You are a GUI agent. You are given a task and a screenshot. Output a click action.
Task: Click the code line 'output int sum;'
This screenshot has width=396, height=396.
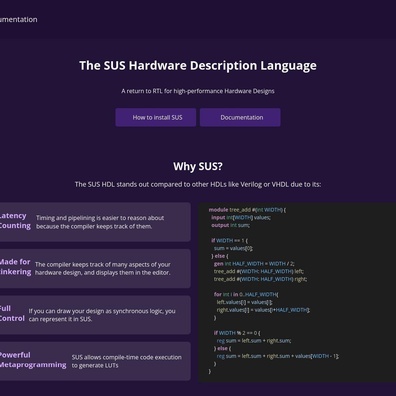(230, 225)
